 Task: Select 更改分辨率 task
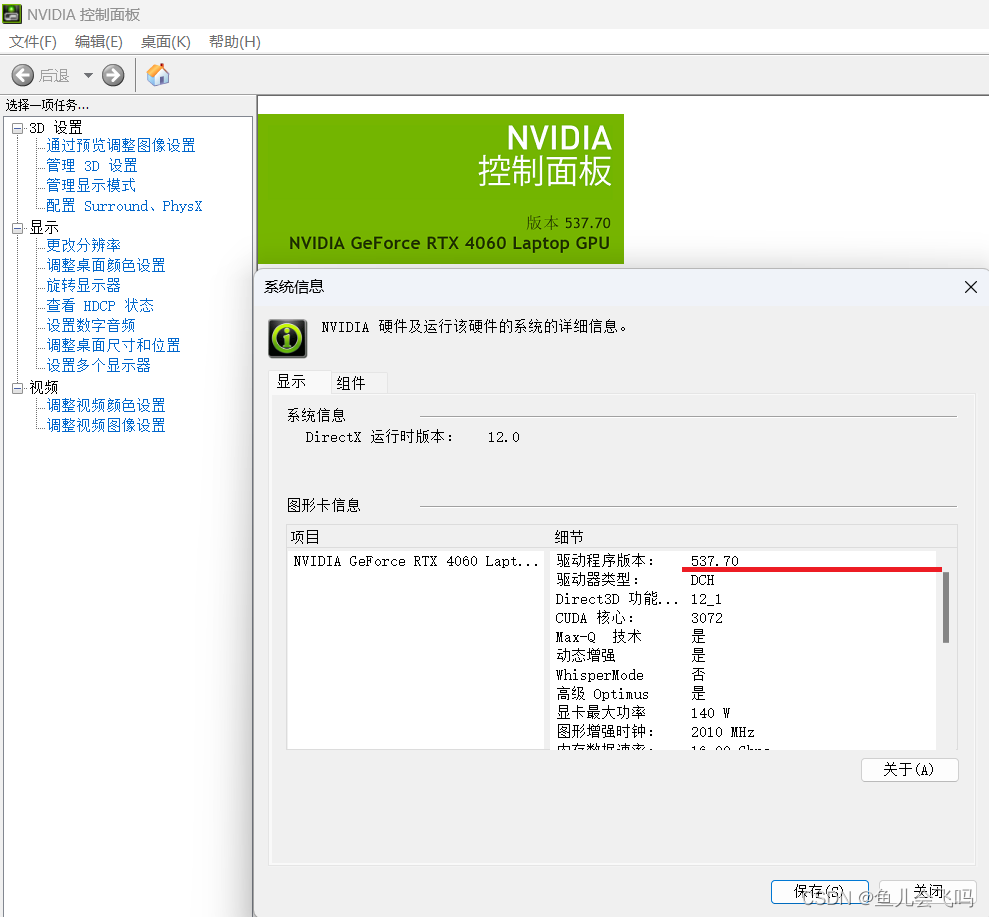[83, 245]
